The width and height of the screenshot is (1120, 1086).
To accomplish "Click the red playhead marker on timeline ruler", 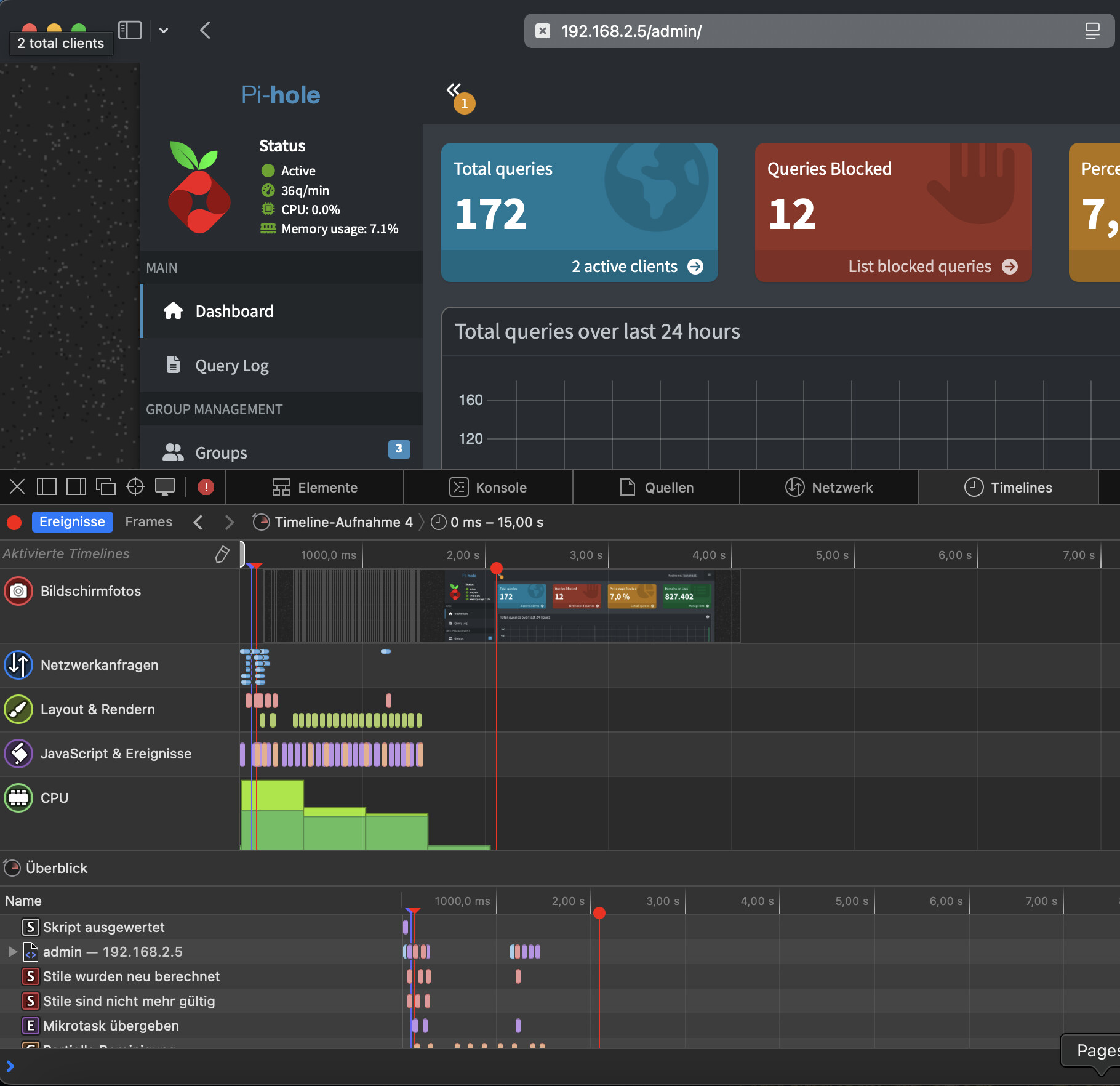I will [x=497, y=568].
